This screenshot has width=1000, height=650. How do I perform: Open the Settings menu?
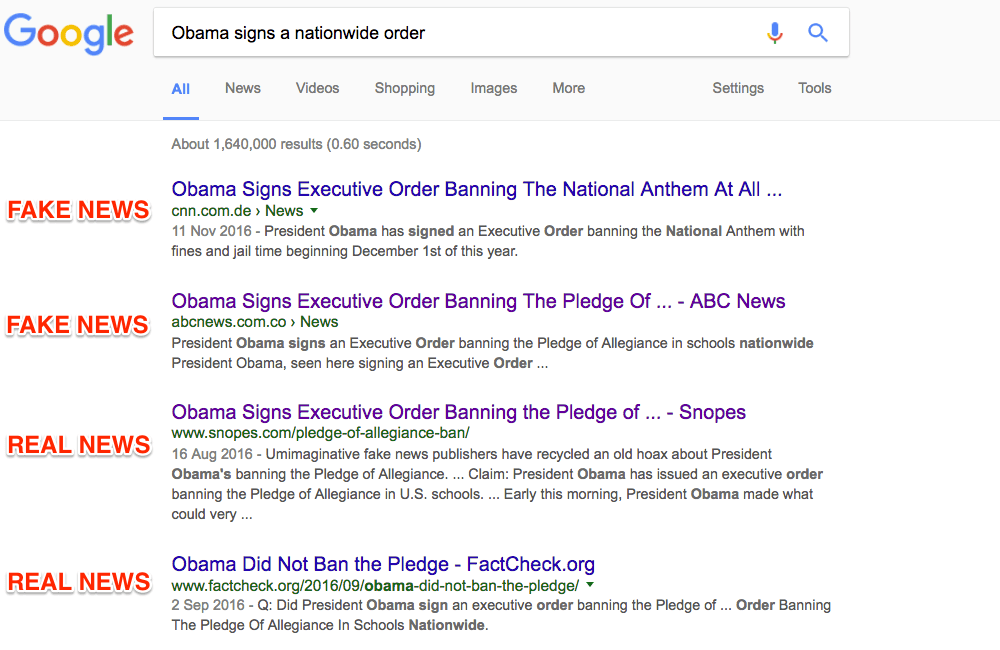coord(738,88)
